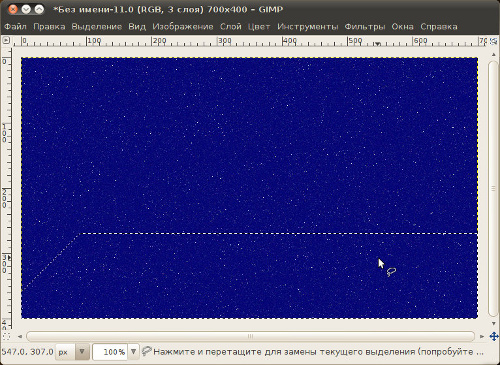Click the 100% zoom input field
The image size is (500, 365).
[110, 352]
